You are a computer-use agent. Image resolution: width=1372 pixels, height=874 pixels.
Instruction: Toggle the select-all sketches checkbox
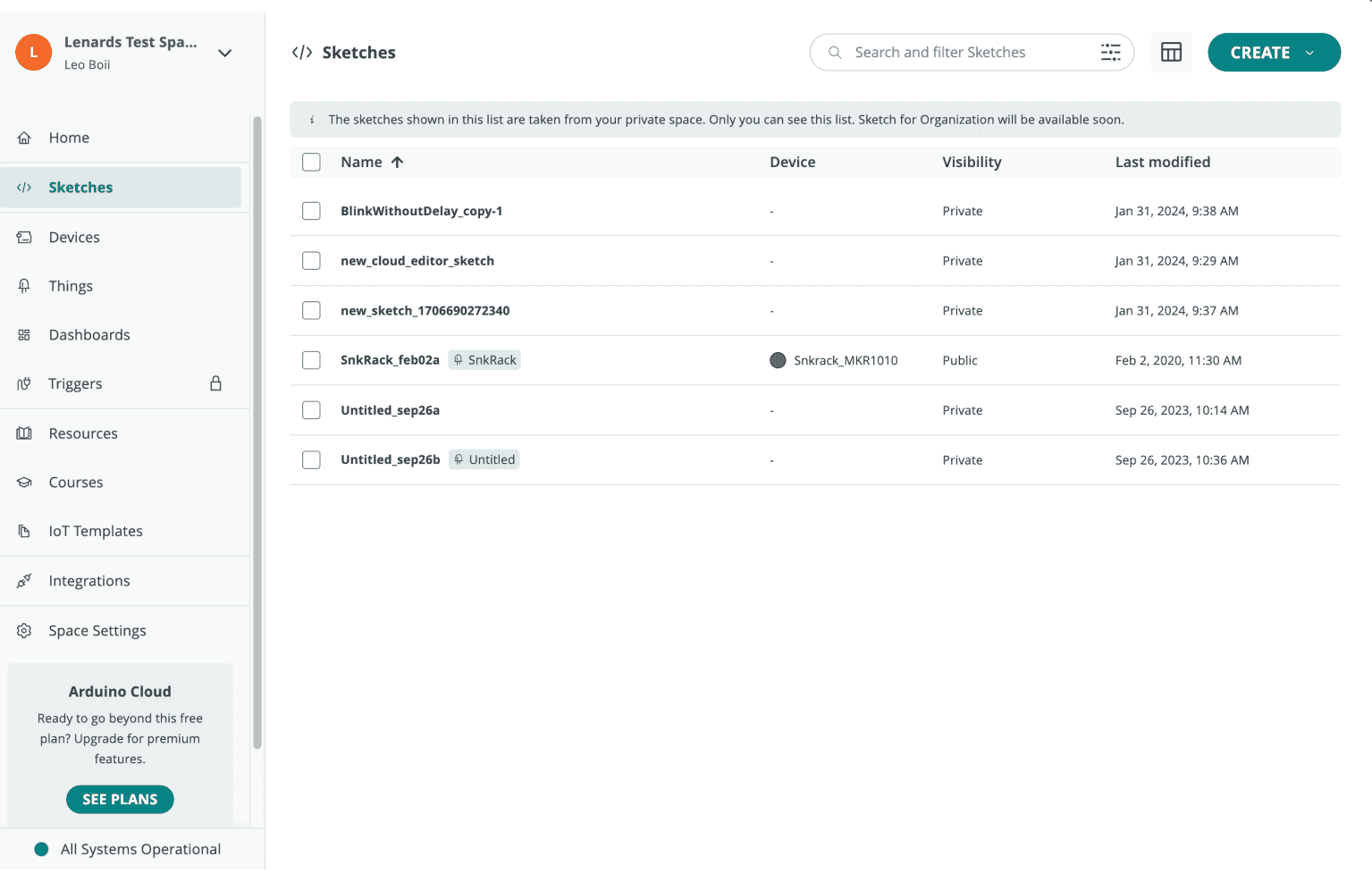[311, 162]
